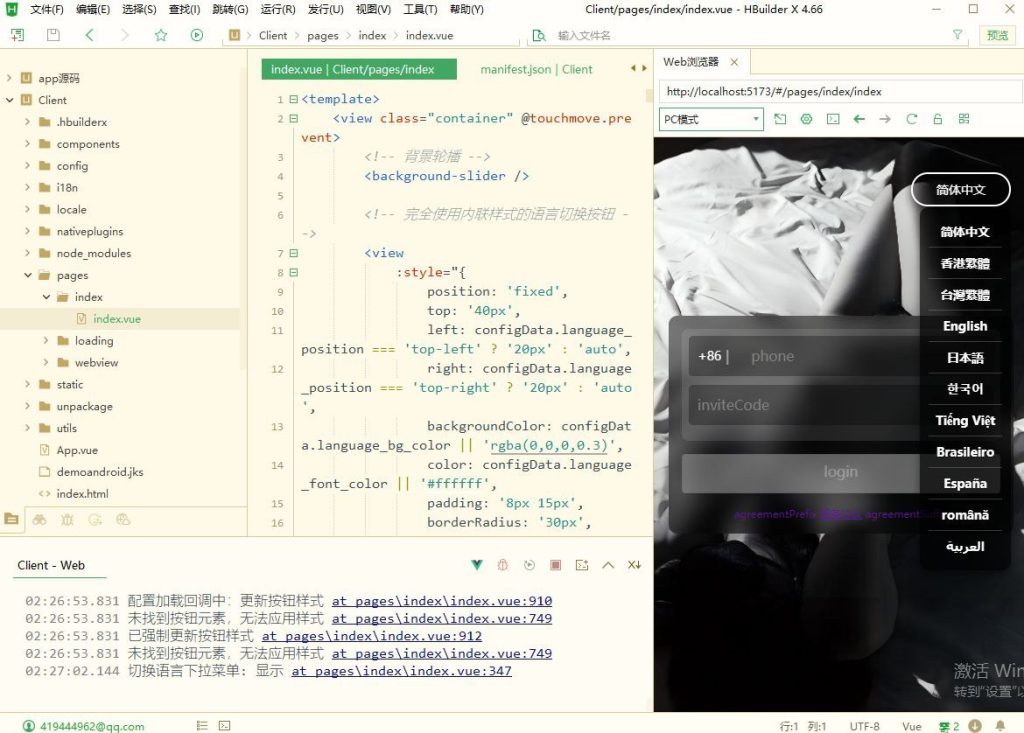
Task: Open browser preview settings gear
Action: (806, 119)
